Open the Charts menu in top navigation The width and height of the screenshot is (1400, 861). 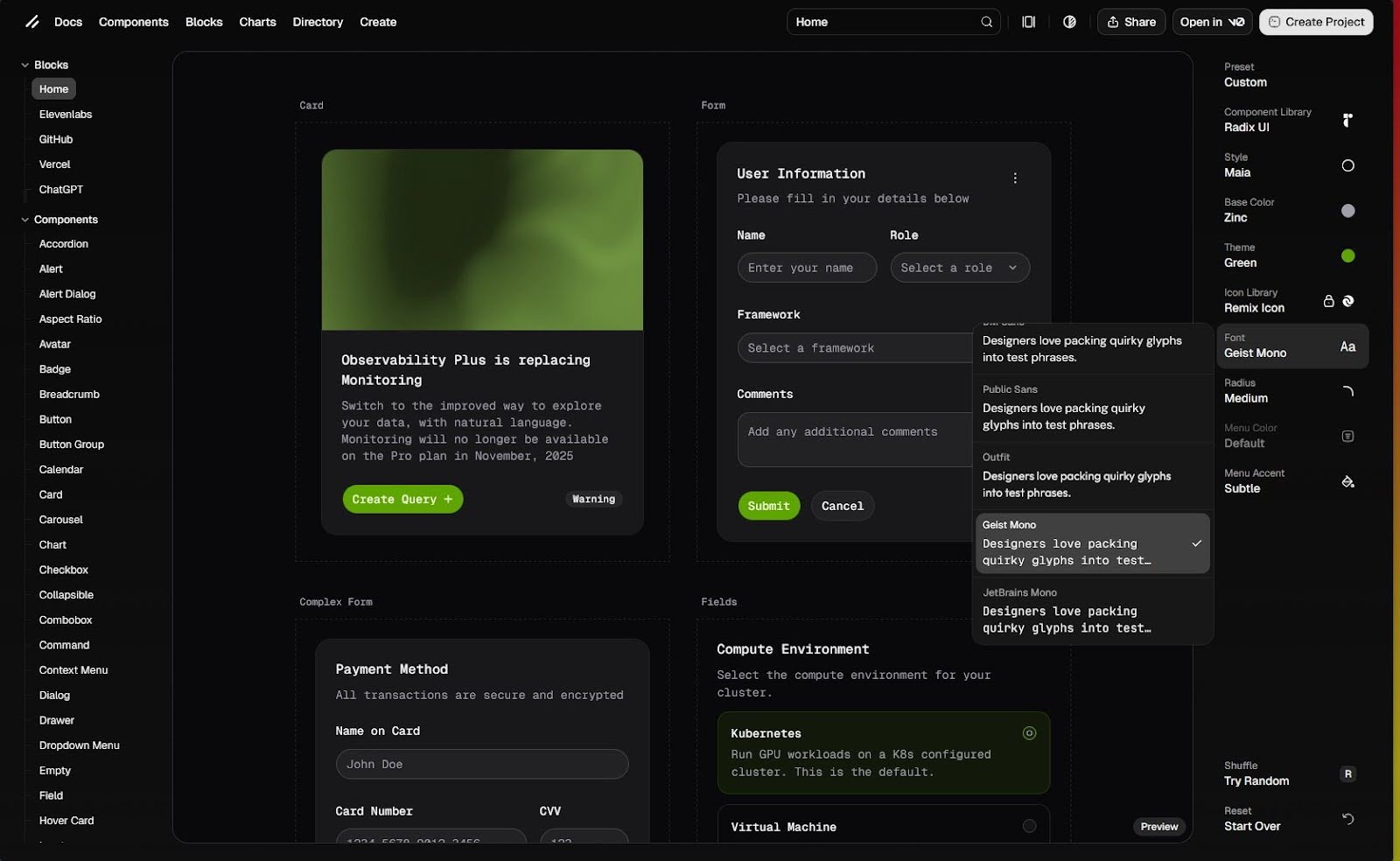click(x=257, y=22)
